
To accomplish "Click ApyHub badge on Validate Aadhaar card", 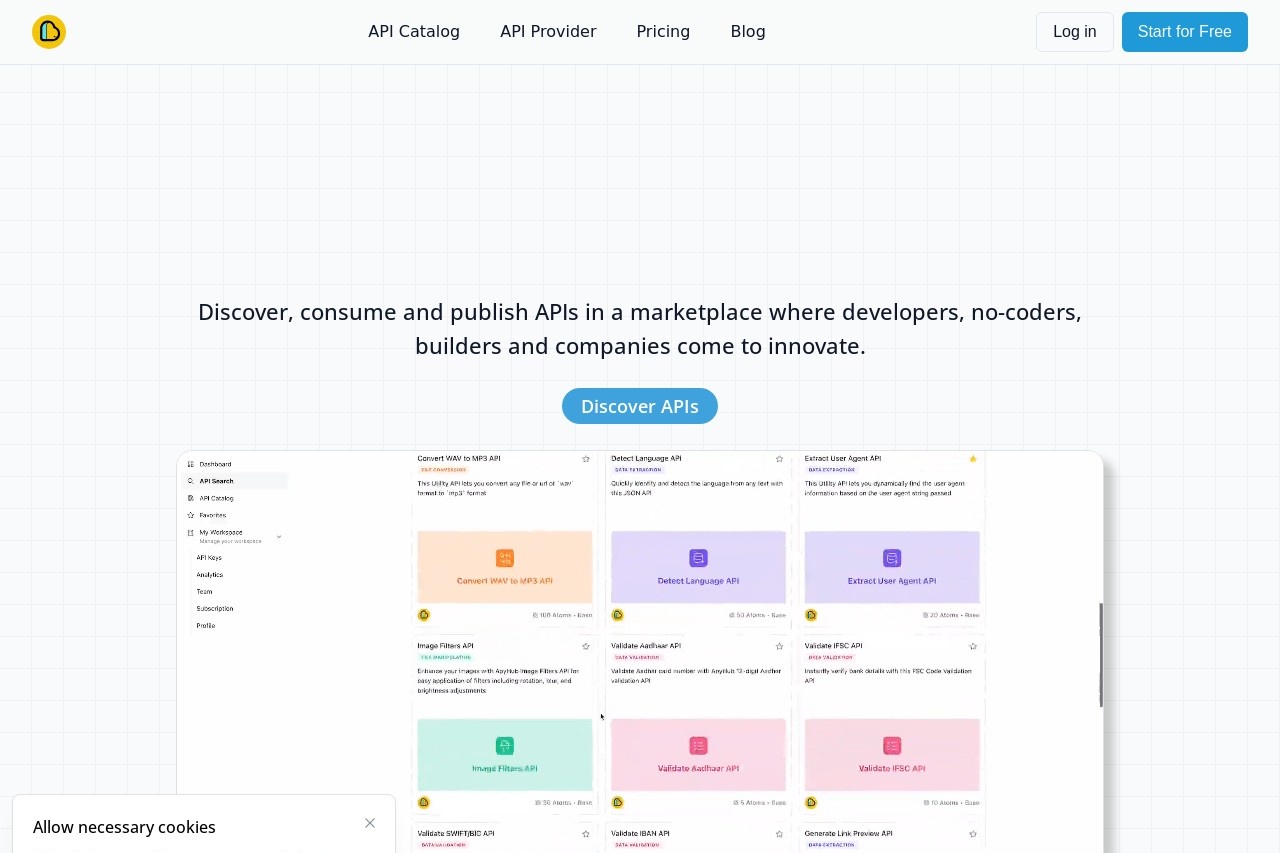I will click(617, 802).
